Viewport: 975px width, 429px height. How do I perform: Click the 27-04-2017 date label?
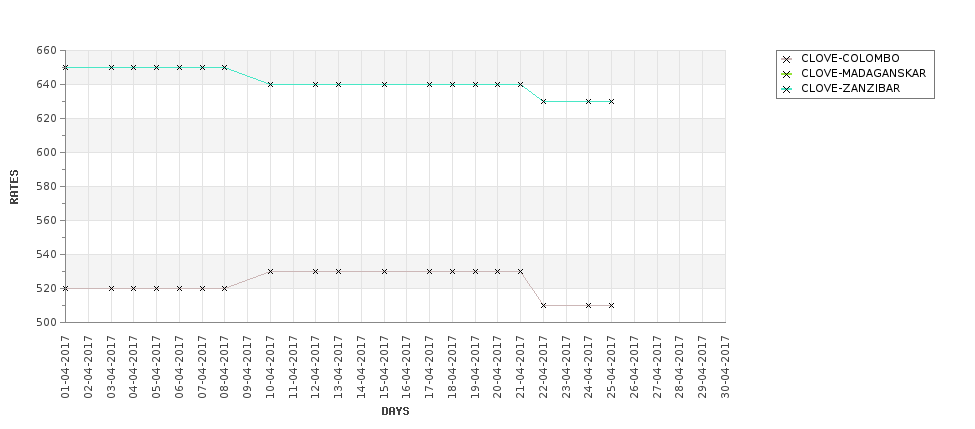click(x=657, y=367)
